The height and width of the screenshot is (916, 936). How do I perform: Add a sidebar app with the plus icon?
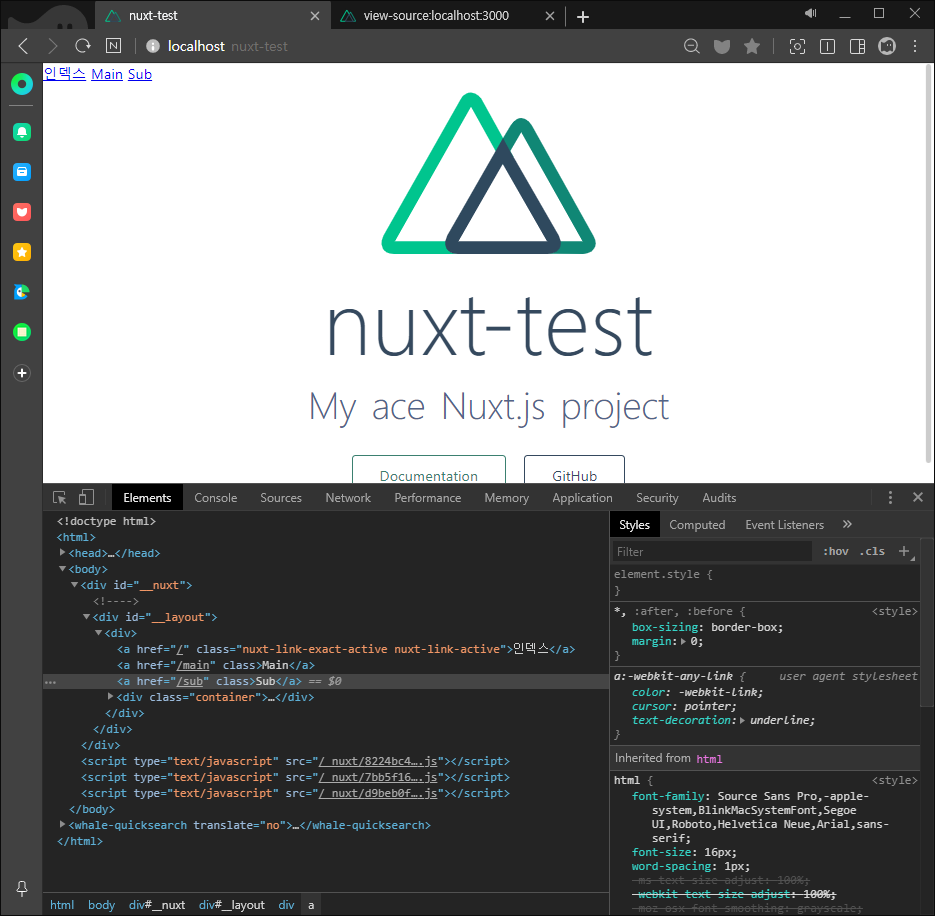[x=22, y=373]
